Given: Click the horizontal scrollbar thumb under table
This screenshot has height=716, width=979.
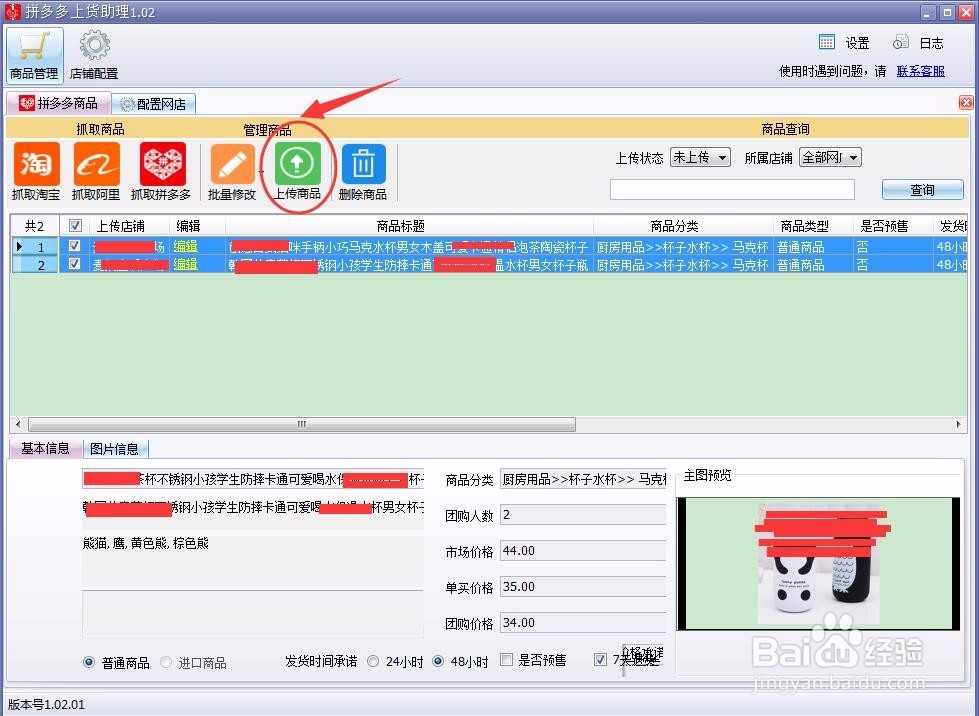Looking at the screenshot, I should click(302, 424).
